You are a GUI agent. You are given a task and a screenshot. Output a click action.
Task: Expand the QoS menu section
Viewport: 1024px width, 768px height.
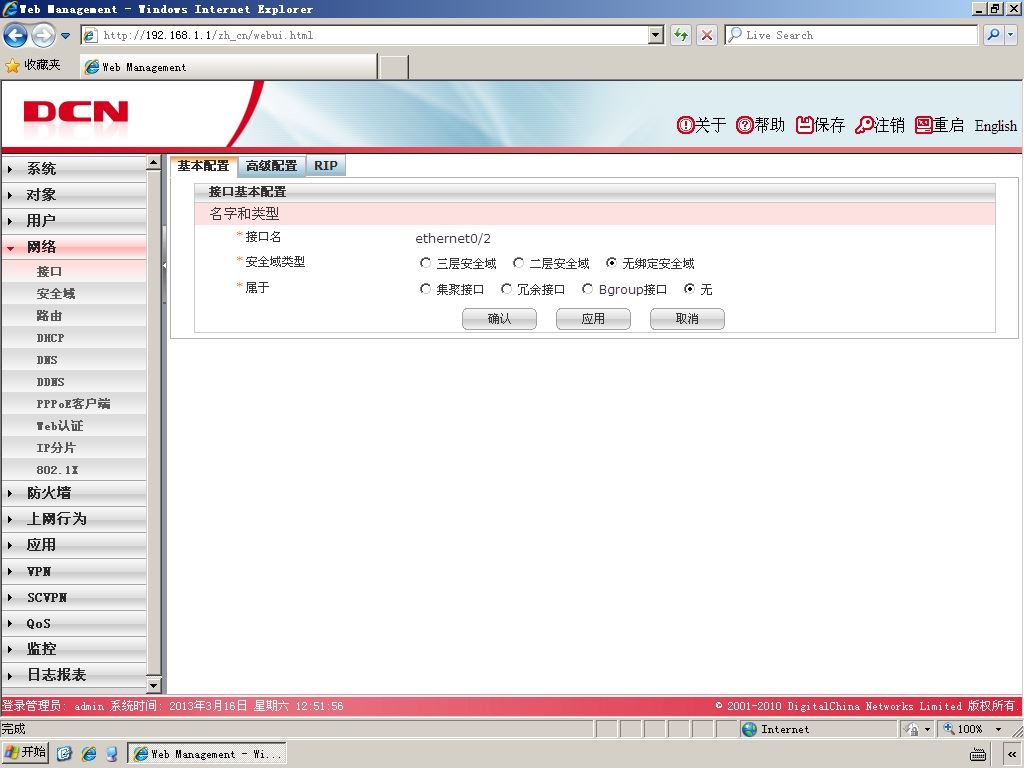coord(74,624)
